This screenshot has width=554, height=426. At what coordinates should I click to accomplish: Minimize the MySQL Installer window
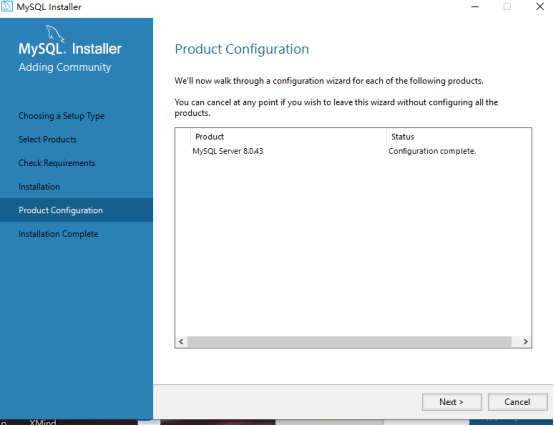point(475,6)
